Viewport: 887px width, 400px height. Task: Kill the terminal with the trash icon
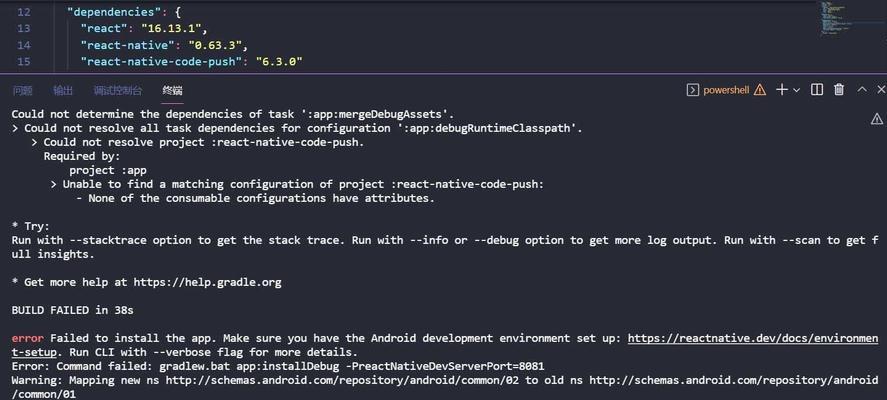click(839, 90)
